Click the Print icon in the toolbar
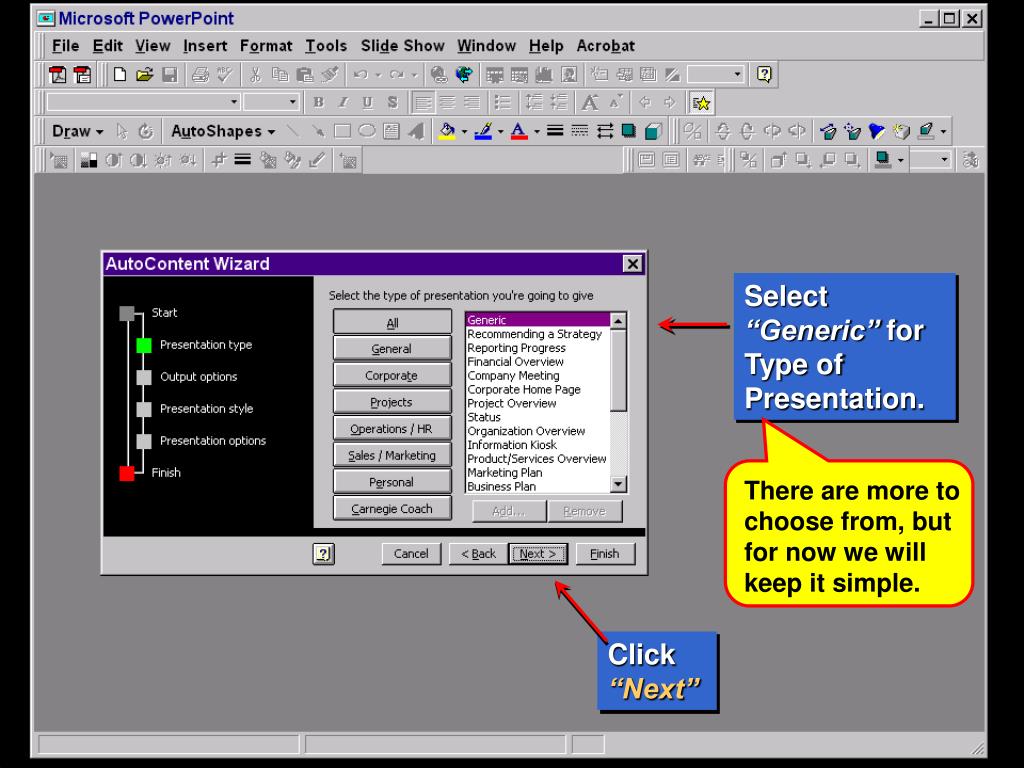Screen dimensions: 1024x768 pos(200,74)
